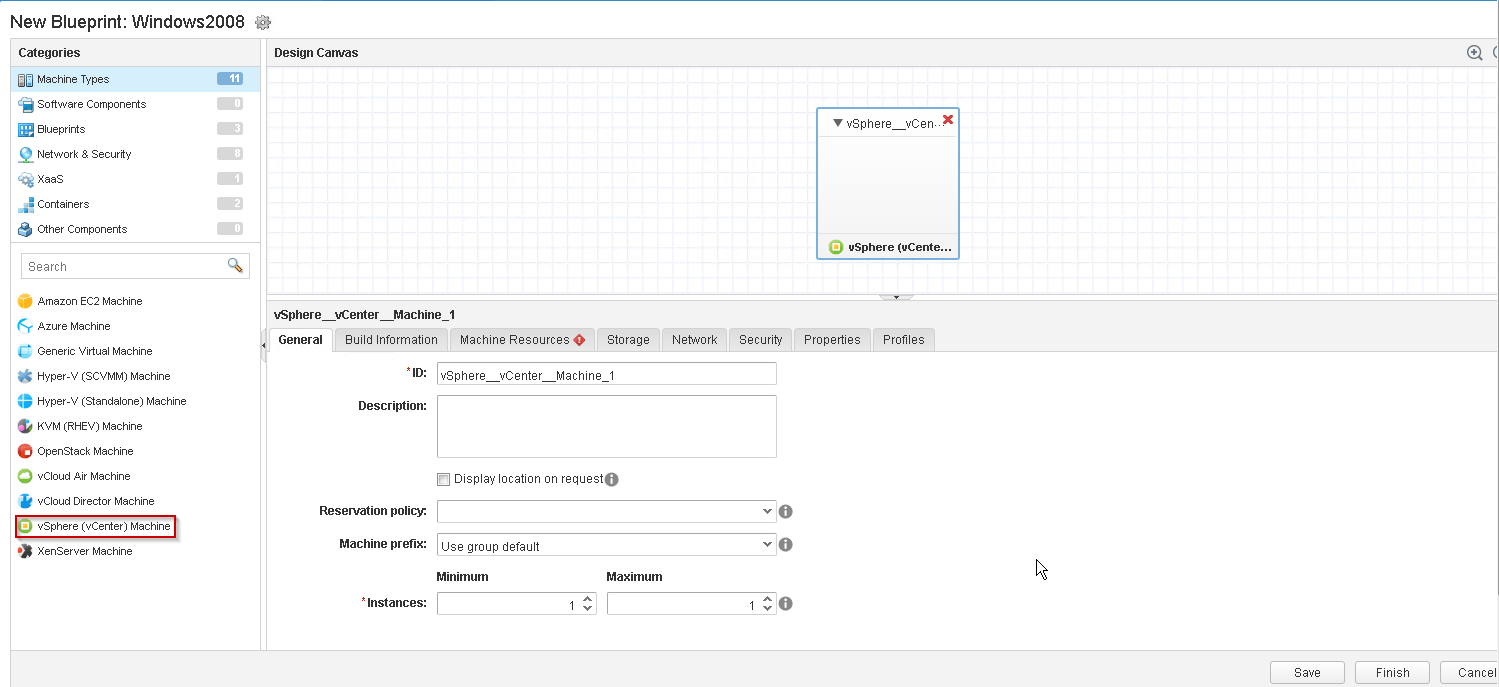The width and height of the screenshot is (1499, 687).
Task: Click the Description text area
Action: pyautogui.click(x=606, y=426)
